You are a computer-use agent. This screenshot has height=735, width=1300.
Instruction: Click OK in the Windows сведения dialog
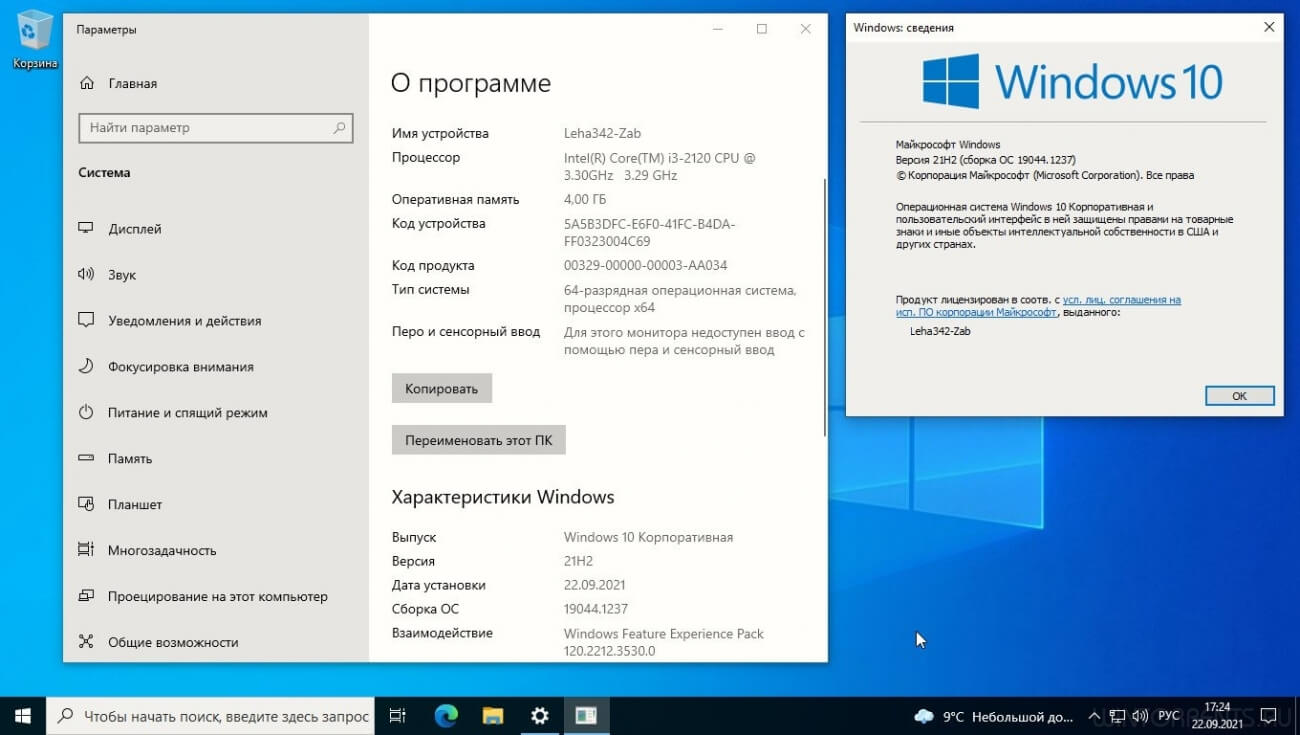point(1239,396)
